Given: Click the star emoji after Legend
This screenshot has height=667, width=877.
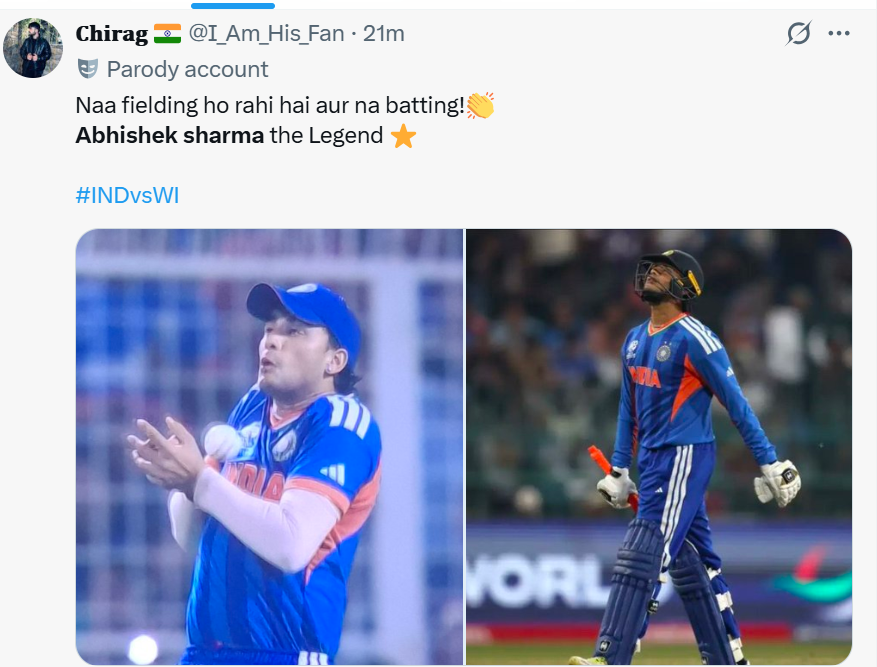Looking at the screenshot, I should [403, 136].
